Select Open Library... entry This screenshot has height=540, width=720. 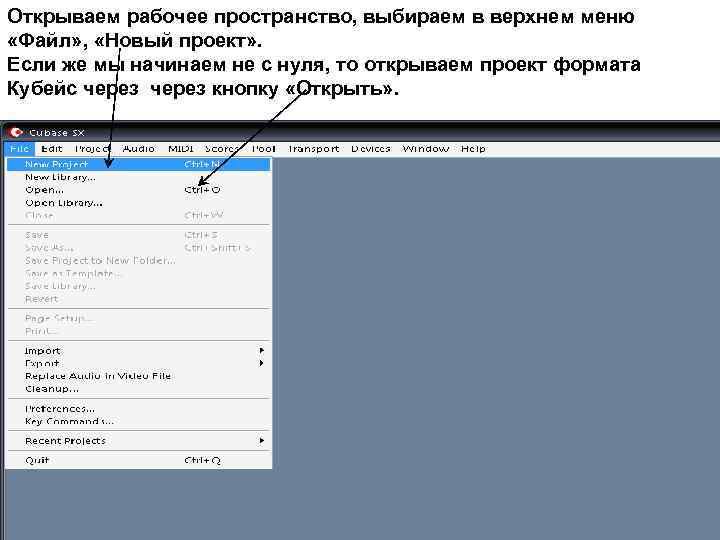[x=139, y=202]
